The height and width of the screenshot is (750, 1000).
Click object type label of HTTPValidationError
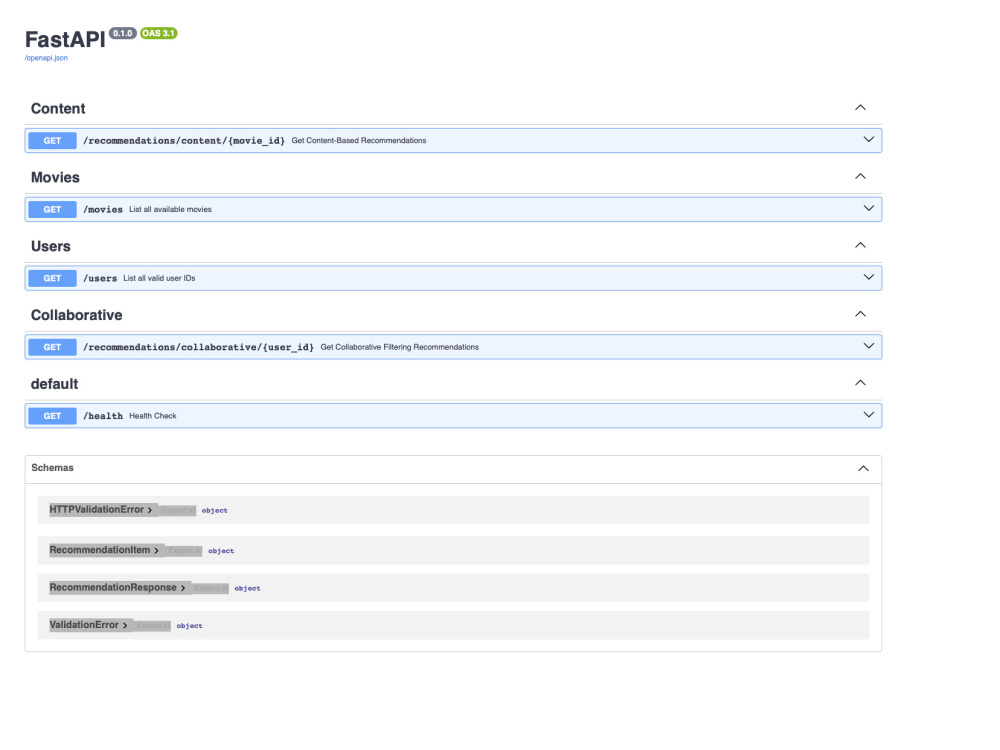[x=215, y=511]
